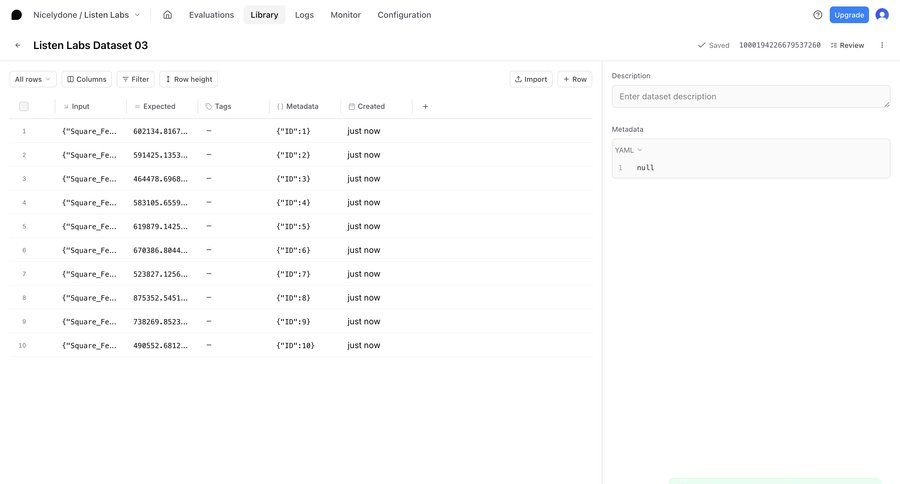Viewport: 900px width, 484px height.
Task: Open the help question-mark icon
Action: coord(817,15)
